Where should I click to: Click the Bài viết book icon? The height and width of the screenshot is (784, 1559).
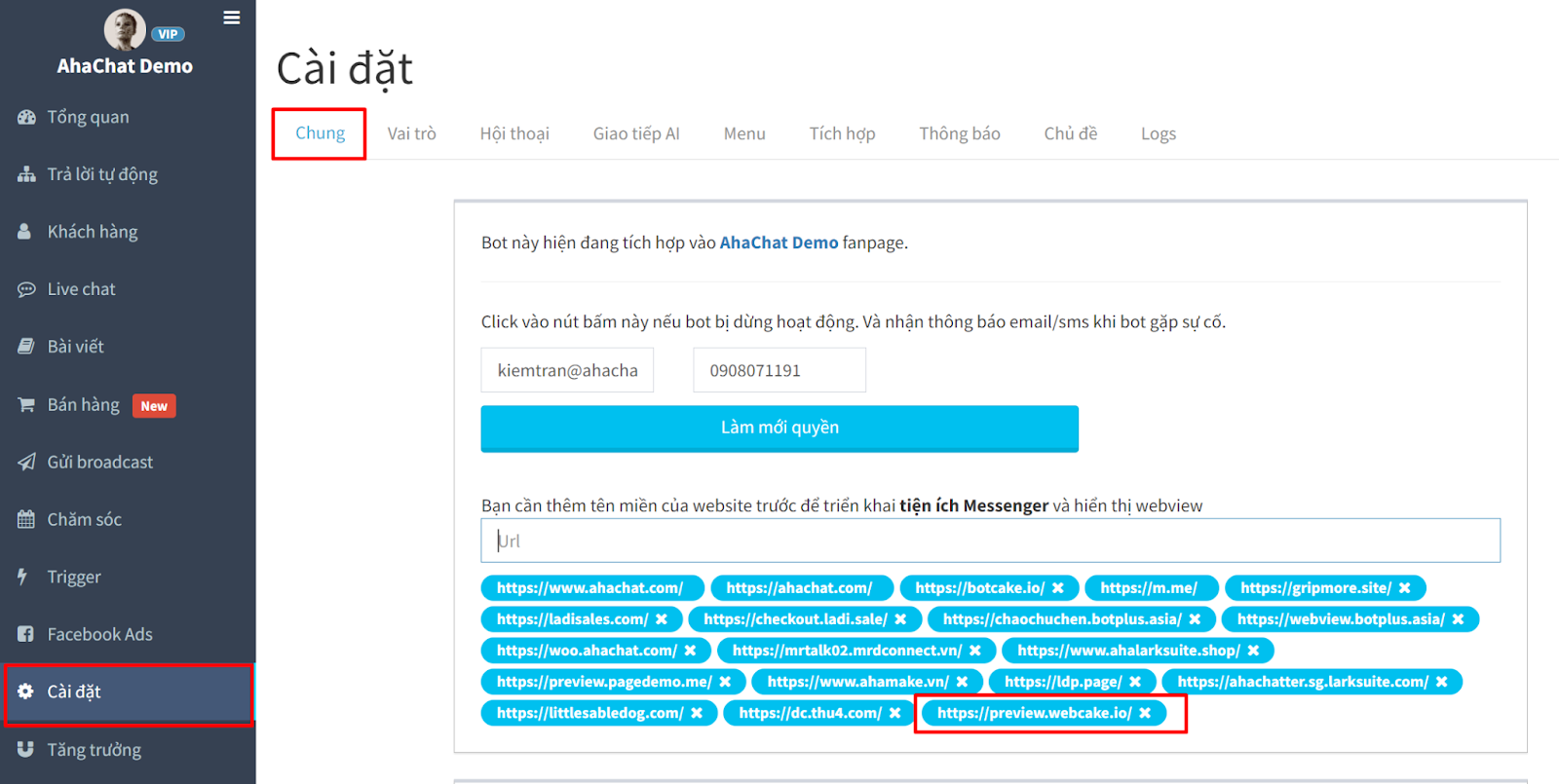coord(26,347)
